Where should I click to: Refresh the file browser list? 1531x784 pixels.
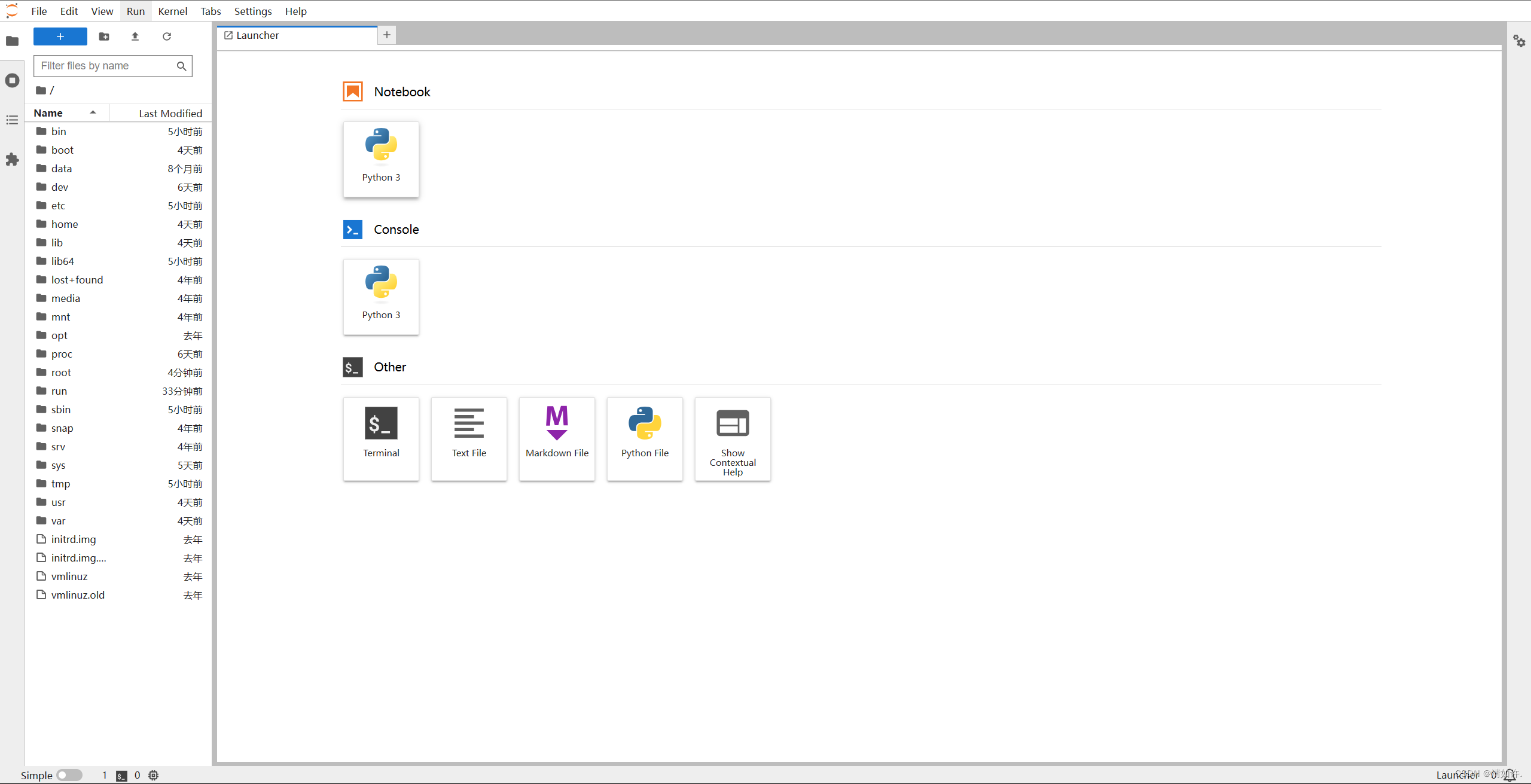(x=167, y=36)
